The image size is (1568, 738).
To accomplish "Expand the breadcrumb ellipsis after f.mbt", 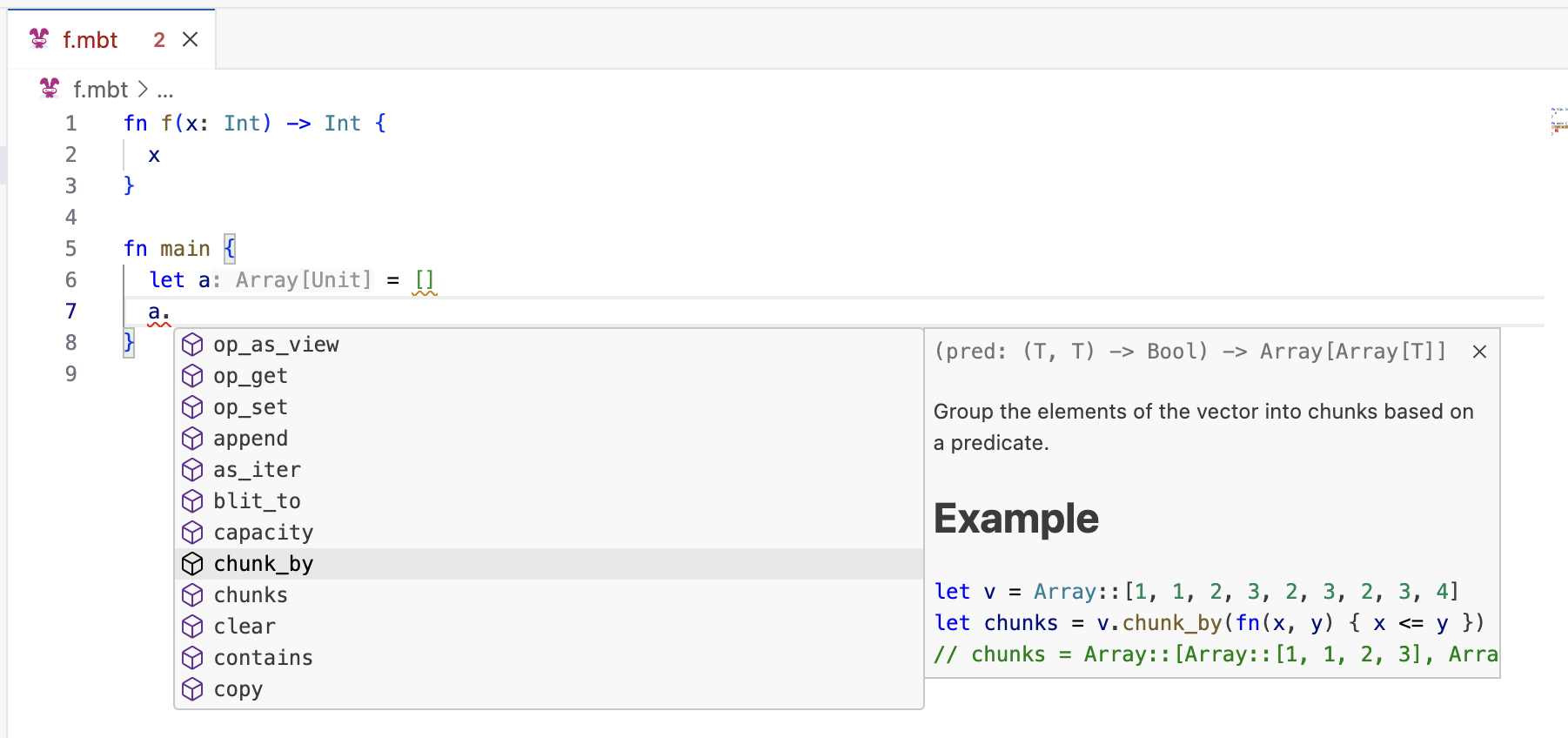I will pyautogui.click(x=165, y=90).
